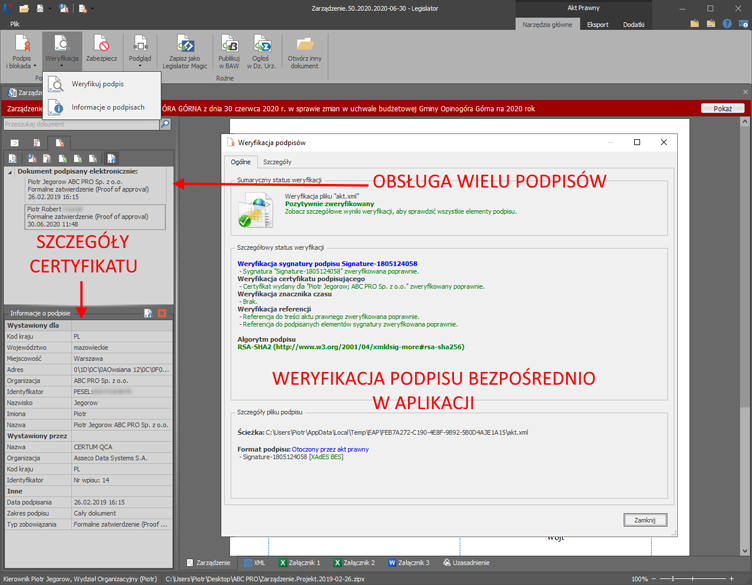Open the Załącznik 2 bottom tab
Image resolution: width=752 pixels, height=585 pixels.
click(355, 562)
